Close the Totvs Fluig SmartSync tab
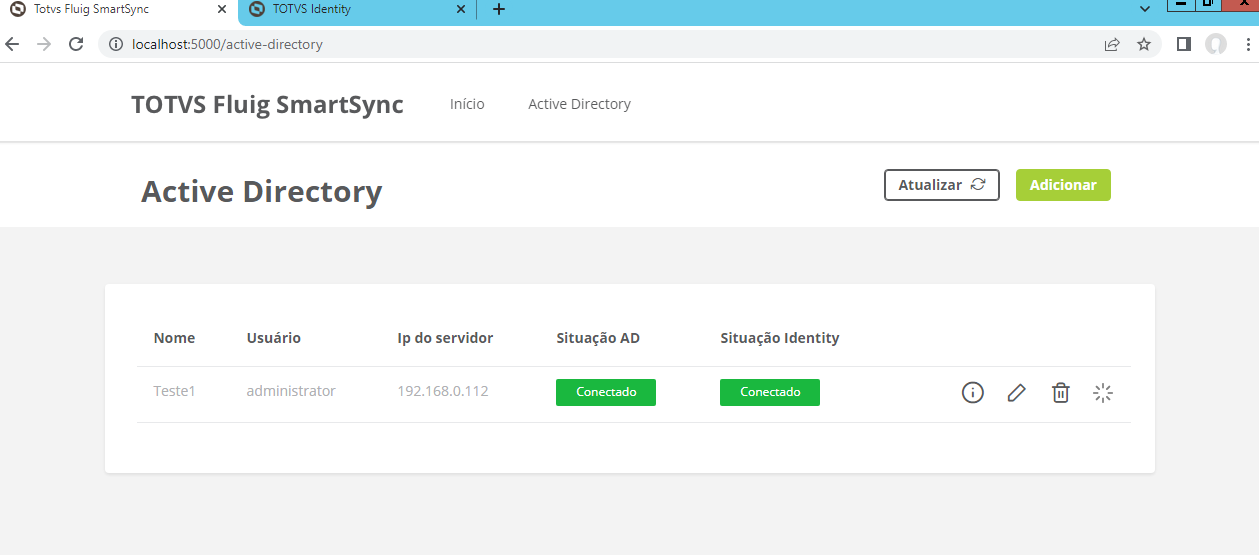The height and width of the screenshot is (555, 1259). 221,10
